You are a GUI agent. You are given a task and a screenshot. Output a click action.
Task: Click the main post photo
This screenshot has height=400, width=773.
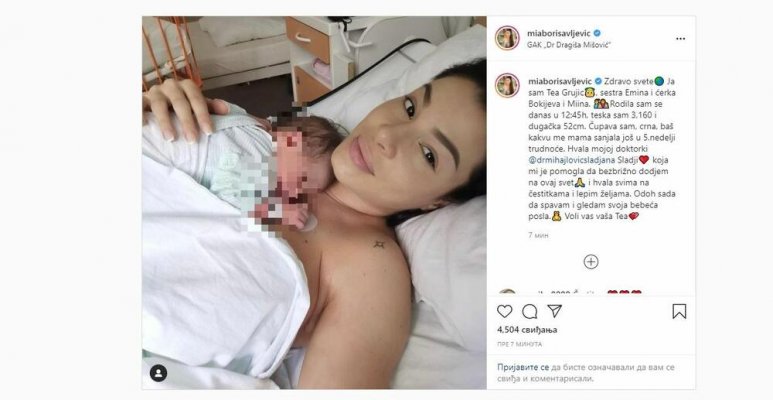point(314,202)
